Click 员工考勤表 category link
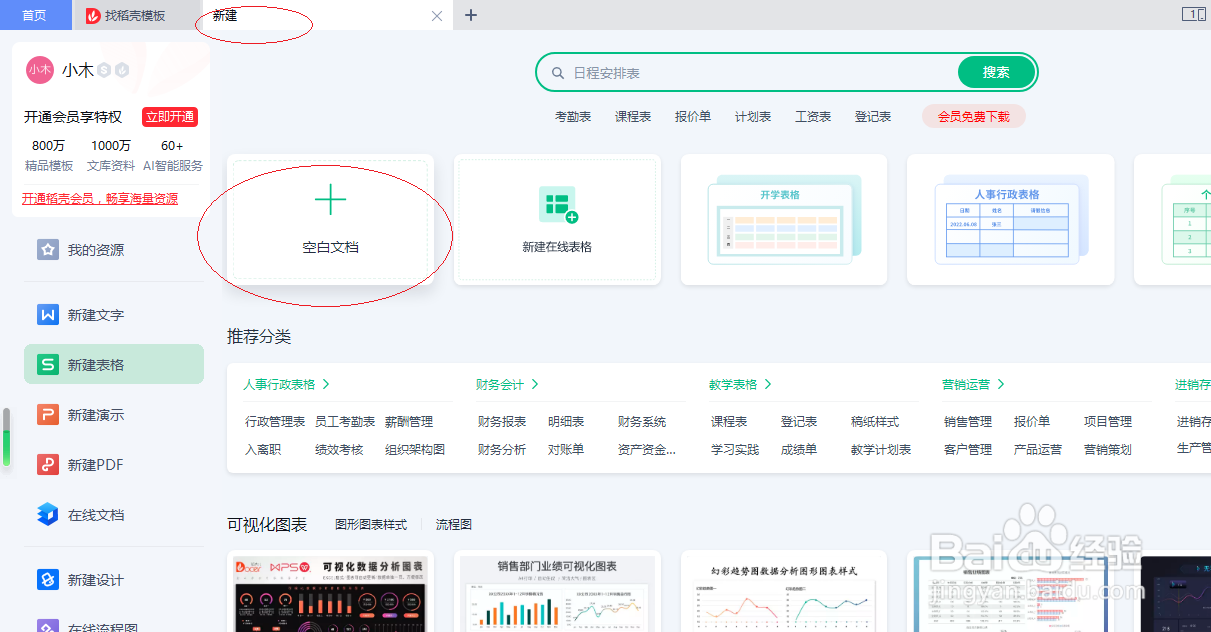Screen dimensions: 1211x632 point(345,422)
